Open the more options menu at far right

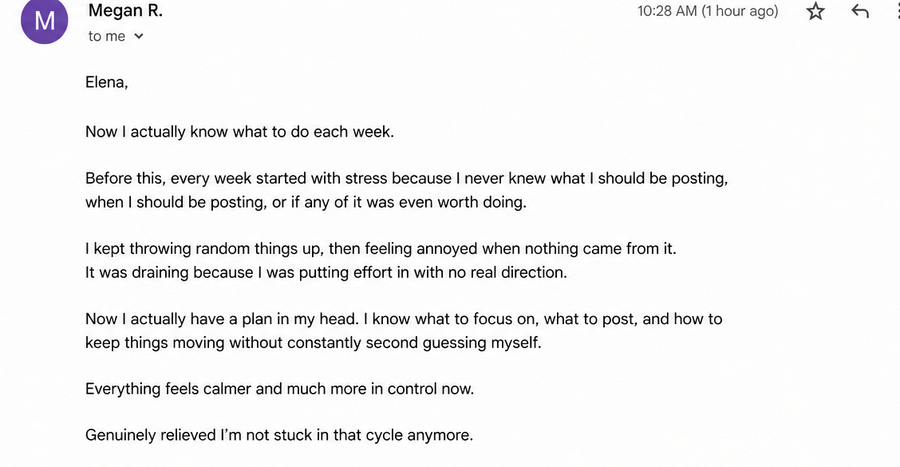coord(898,11)
